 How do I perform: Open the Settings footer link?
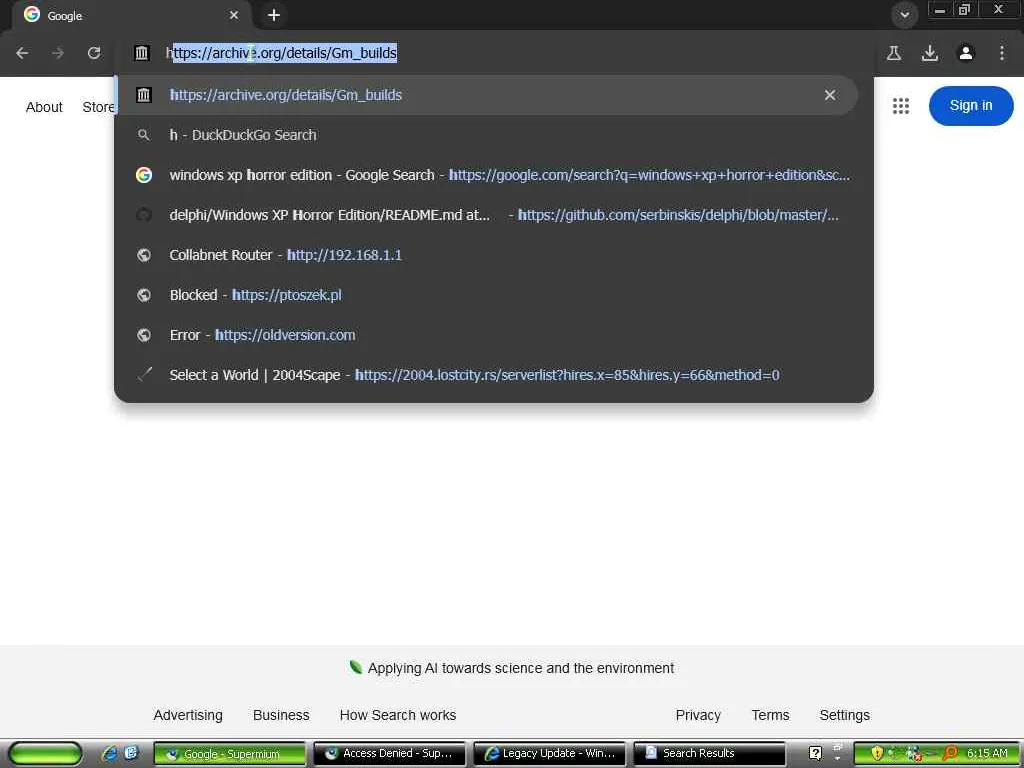[844, 715]
